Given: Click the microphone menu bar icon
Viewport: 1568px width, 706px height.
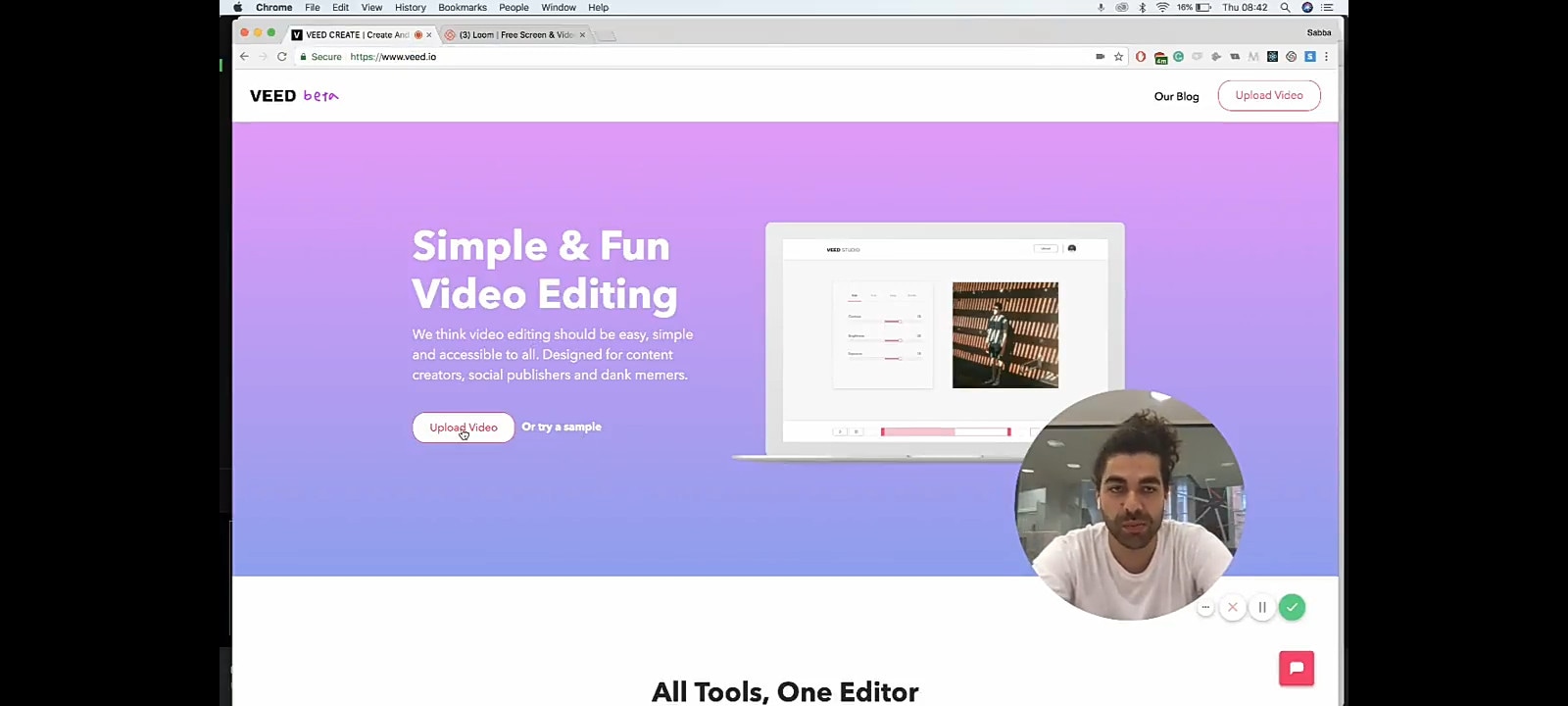Looking at the screenshot, I should point(1101,7).
